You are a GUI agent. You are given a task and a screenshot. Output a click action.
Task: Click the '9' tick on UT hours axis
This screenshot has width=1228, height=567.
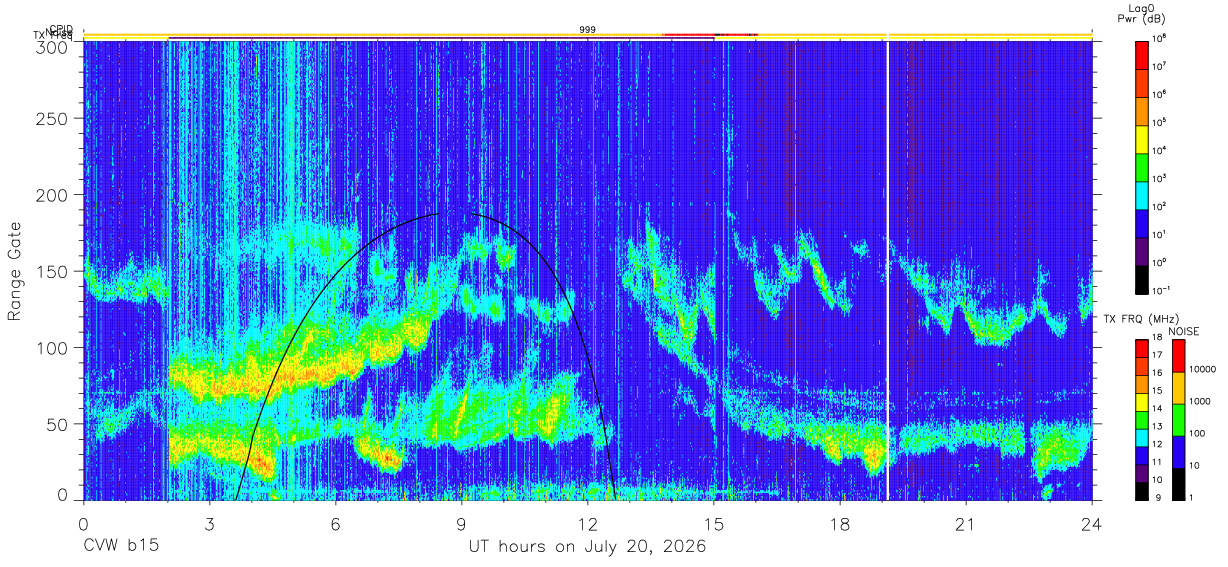coord(462,524)
